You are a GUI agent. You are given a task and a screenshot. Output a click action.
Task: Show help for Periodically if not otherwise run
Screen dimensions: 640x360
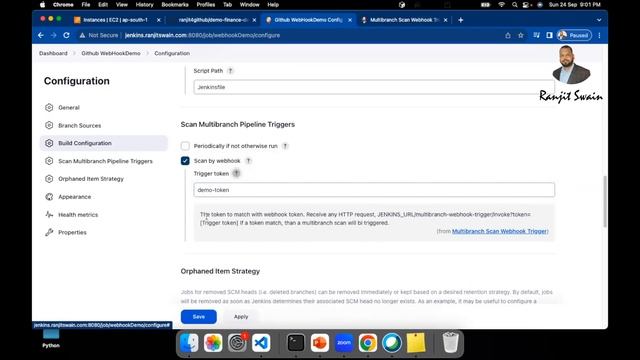tap(285, 146)
